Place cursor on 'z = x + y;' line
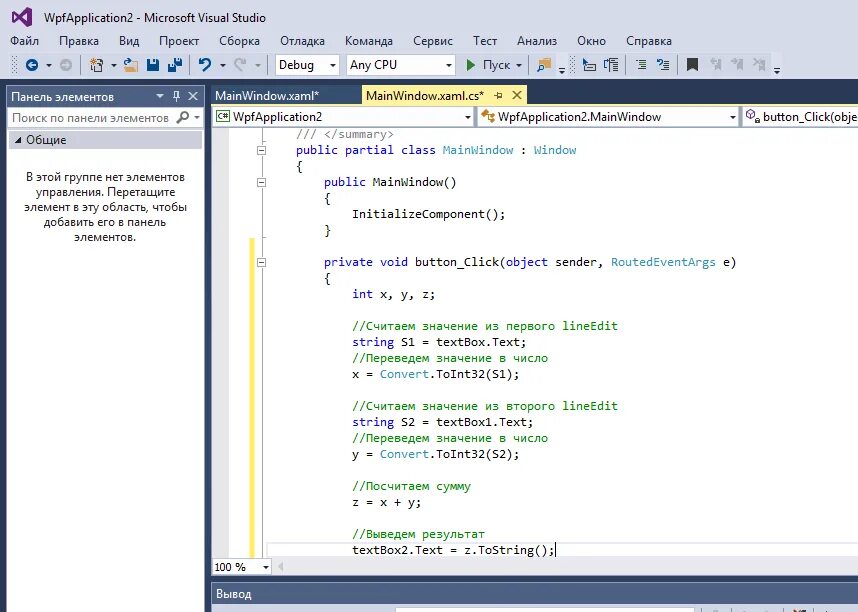858x612 pixels. [x=387, y=503]
